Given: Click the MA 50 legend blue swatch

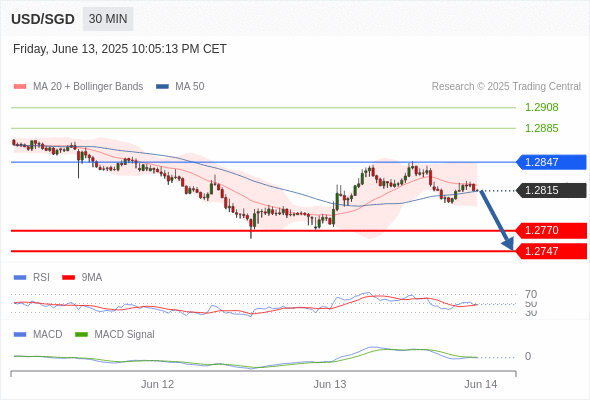Looking at the screenshot, I should coord(162,87).
